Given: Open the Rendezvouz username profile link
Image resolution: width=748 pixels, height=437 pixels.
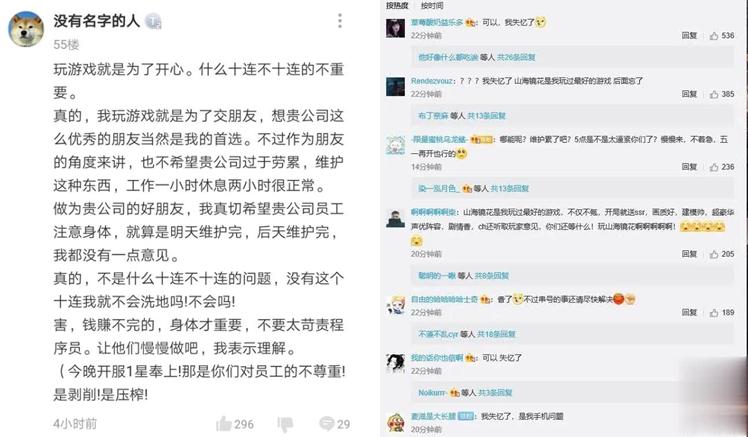Looking at the screenshot, I should tap(432, 81).
